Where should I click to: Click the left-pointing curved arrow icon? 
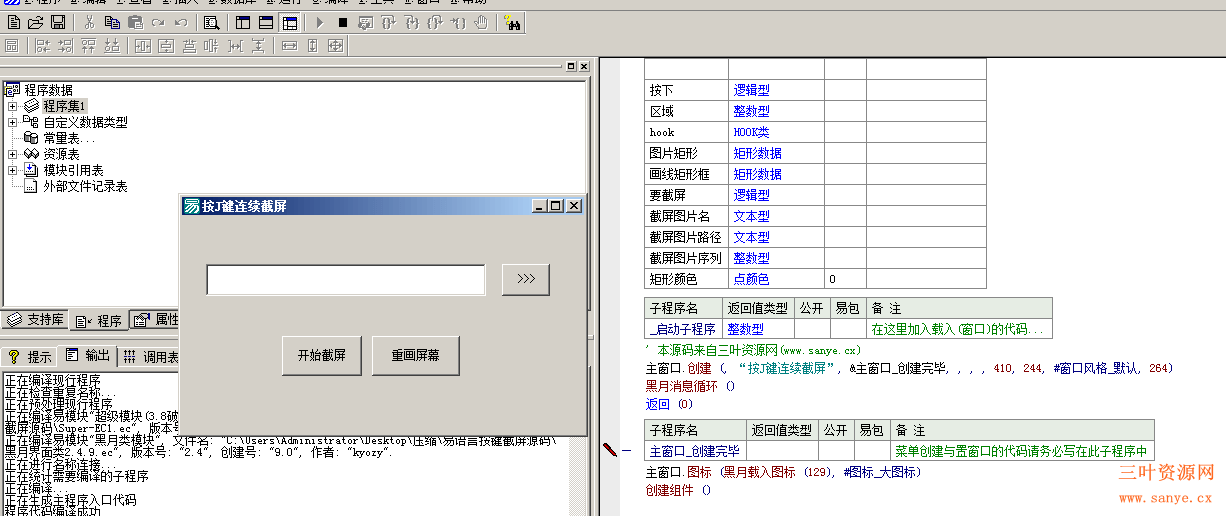[181, 22]
